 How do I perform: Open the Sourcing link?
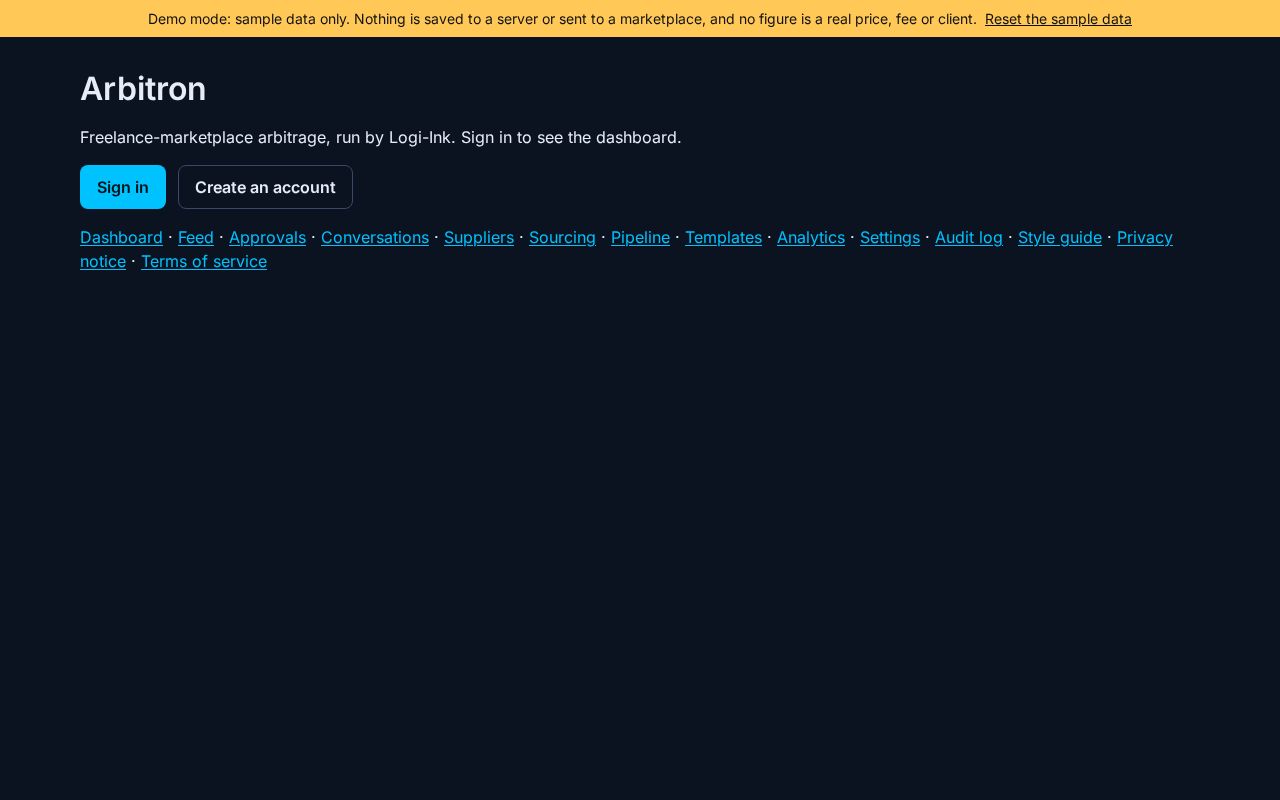pos(562,237)
